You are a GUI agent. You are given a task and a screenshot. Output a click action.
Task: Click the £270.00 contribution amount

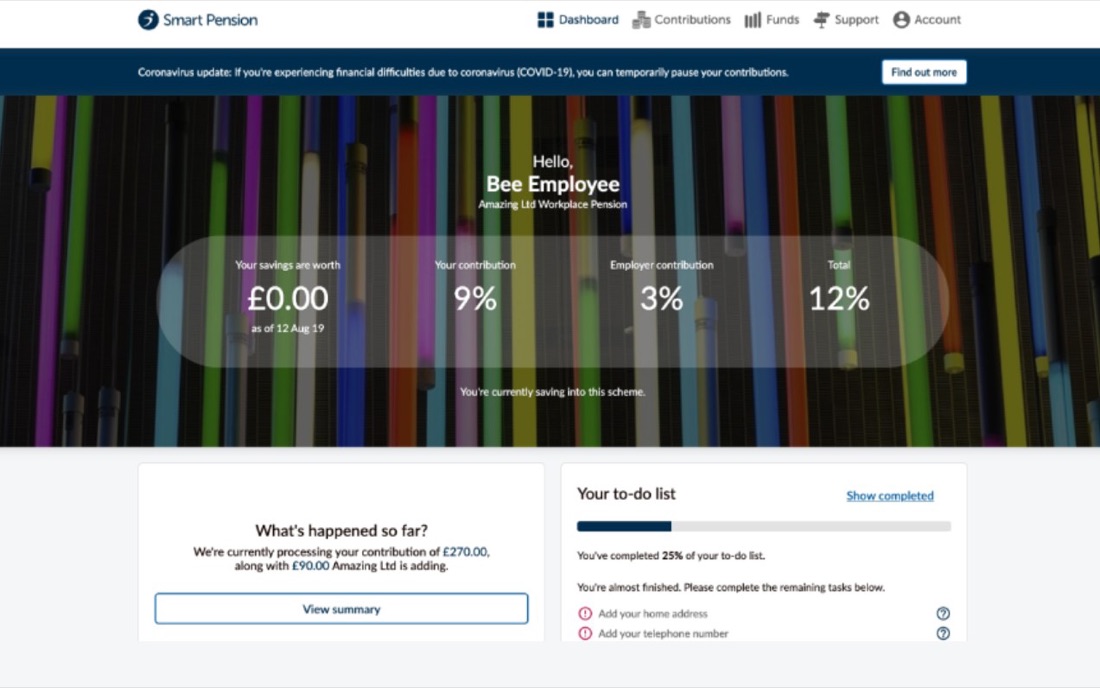465,552
